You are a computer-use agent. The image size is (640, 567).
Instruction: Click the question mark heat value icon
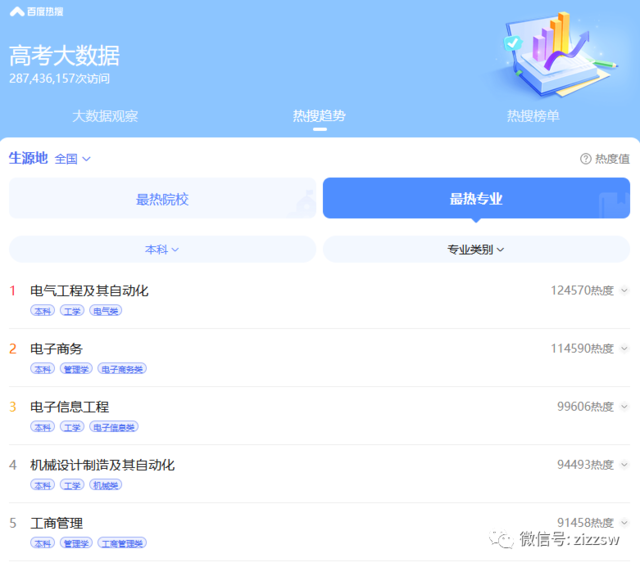point(585,158)
